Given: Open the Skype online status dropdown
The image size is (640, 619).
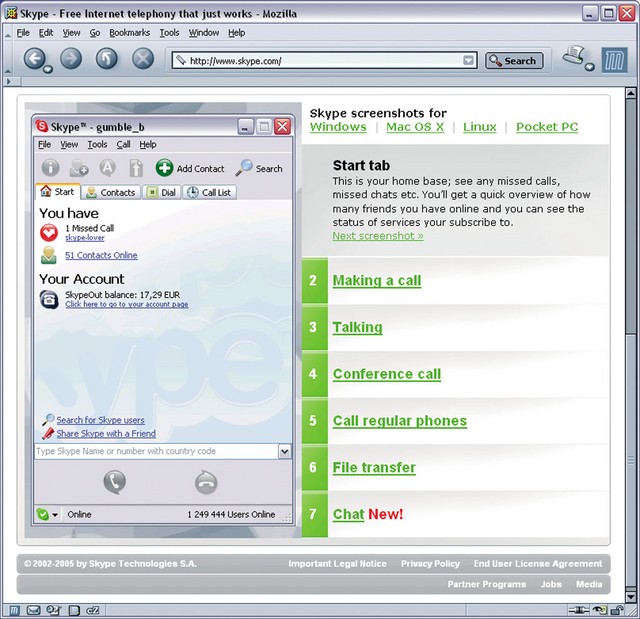Looking at the screenshot, I should (55, 515).
